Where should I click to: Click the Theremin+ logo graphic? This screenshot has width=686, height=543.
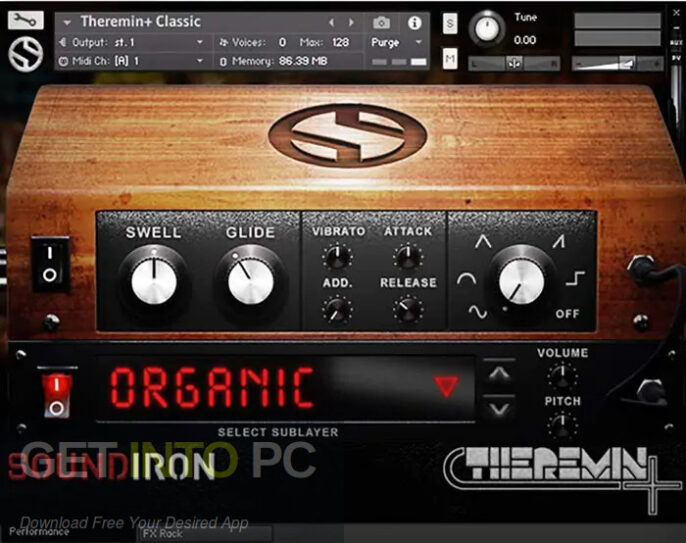pos(562,478)
